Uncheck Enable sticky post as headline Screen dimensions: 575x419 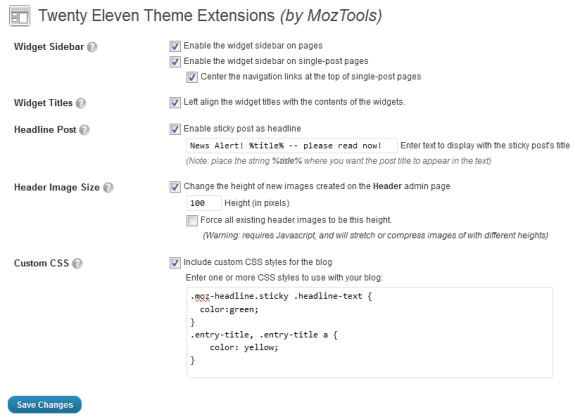point(175,129)
